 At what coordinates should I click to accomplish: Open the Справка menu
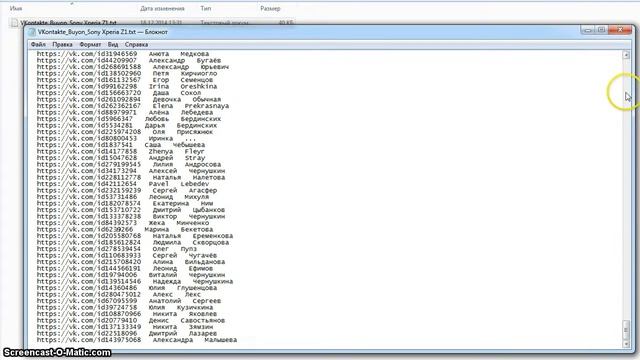(x=136, y=44)
